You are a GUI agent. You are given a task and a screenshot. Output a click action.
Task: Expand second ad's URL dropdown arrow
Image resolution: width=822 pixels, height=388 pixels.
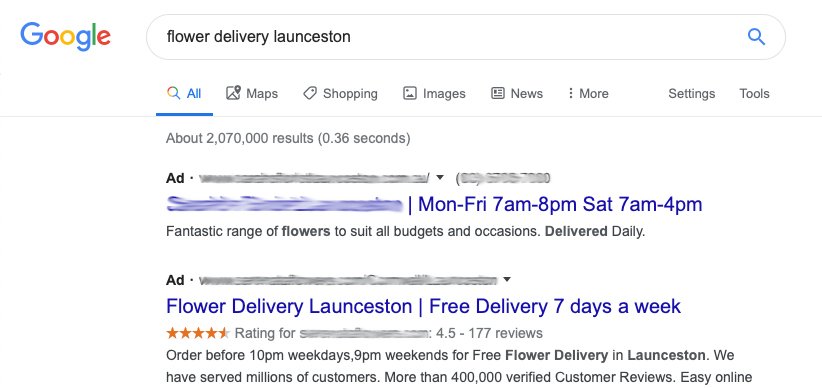click(506, 279)
